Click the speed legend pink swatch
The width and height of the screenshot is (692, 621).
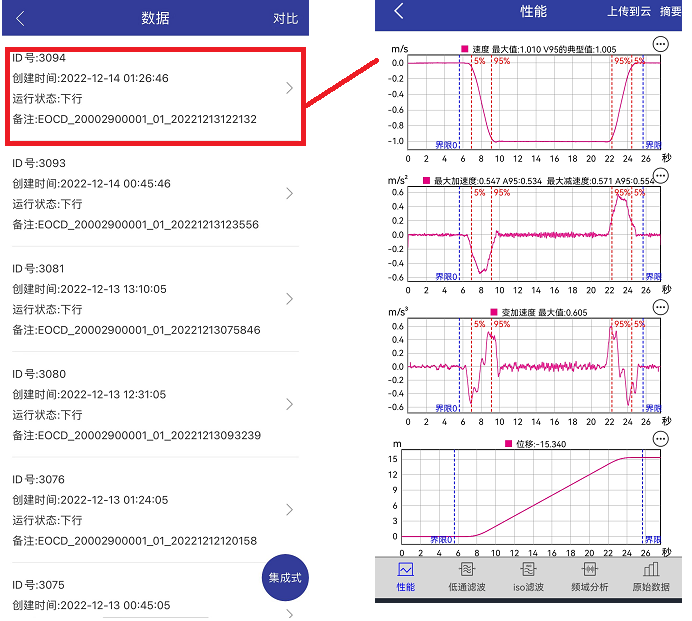(x=464, y=49)
